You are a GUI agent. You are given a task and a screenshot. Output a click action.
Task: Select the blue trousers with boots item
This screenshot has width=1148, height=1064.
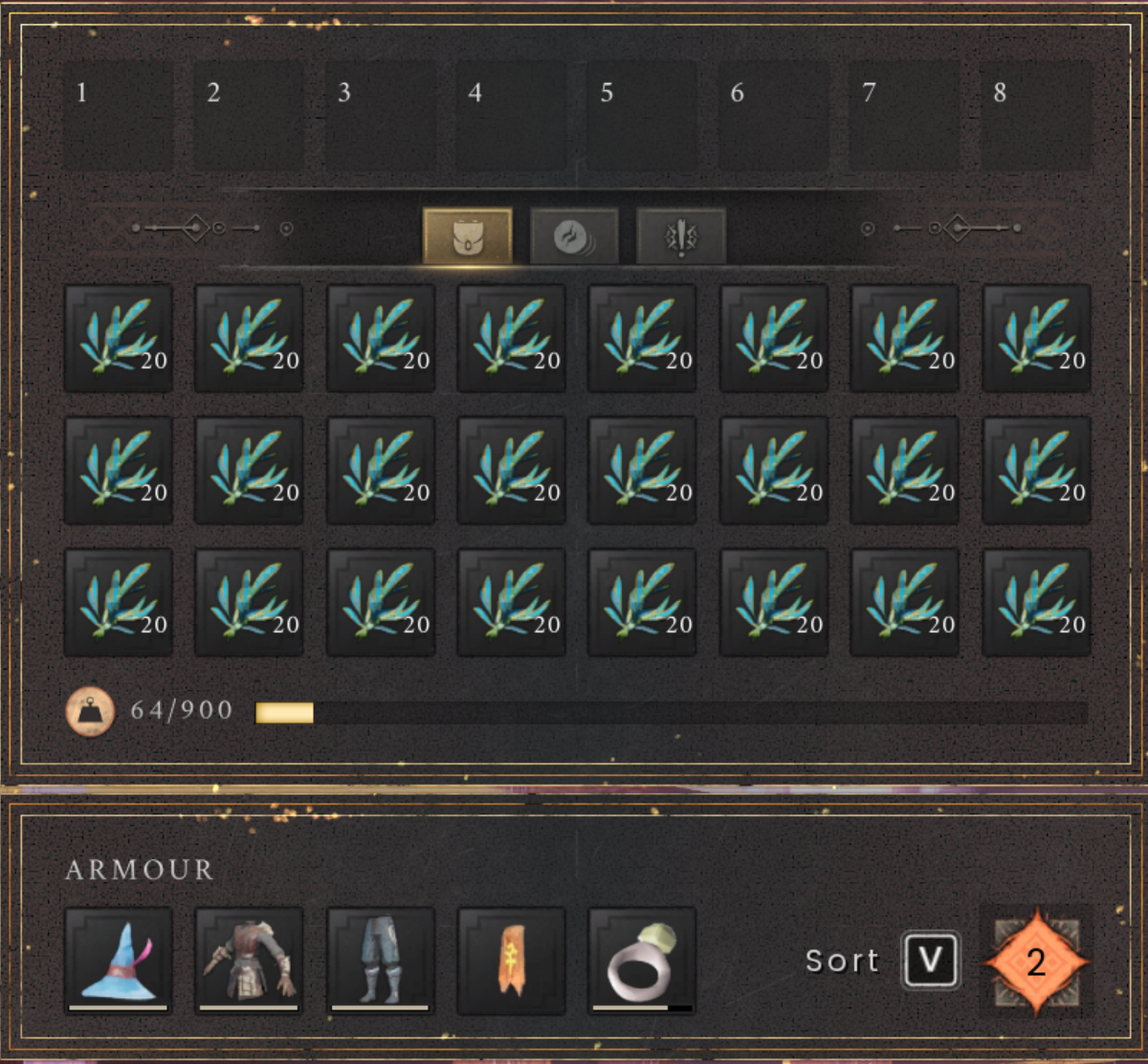(x=380, y=961)
